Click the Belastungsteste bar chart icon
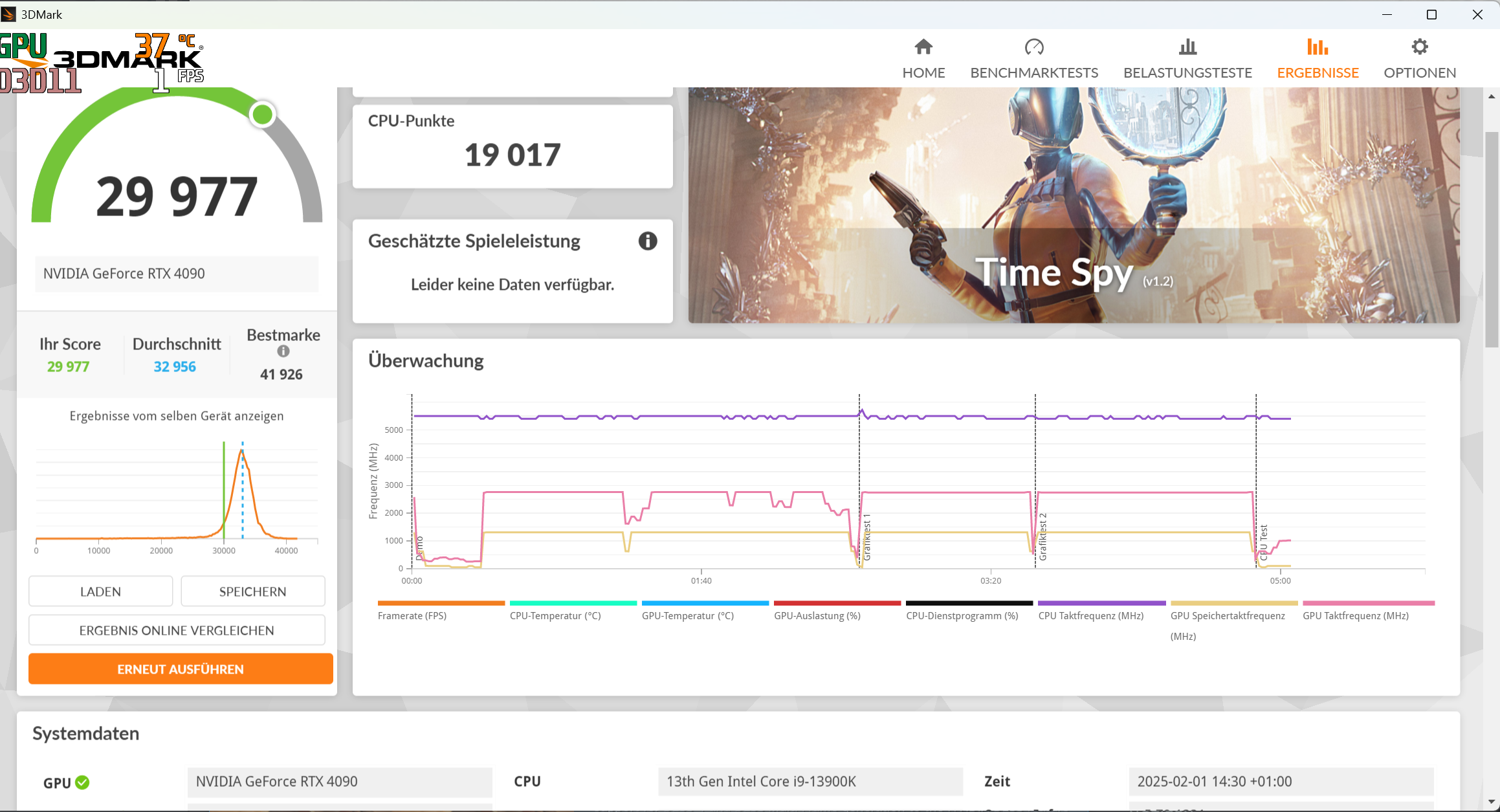The height and width of the screenshot is (812, 1500). 1187,47
